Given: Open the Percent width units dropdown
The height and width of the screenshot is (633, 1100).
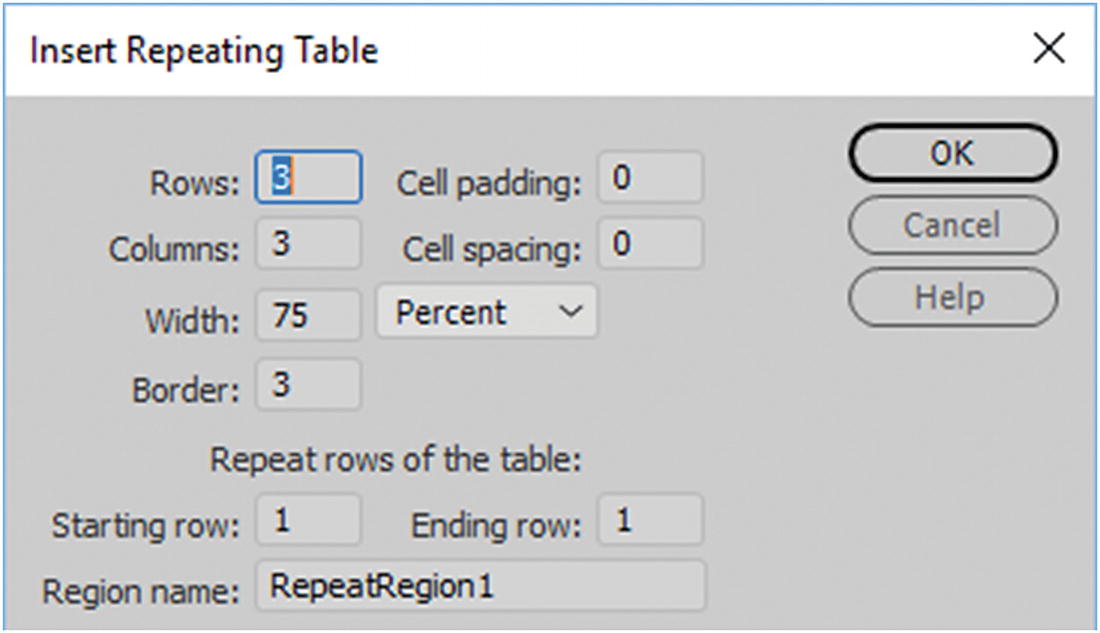Looking at the screenshot, I should click(x=487, y=313).
